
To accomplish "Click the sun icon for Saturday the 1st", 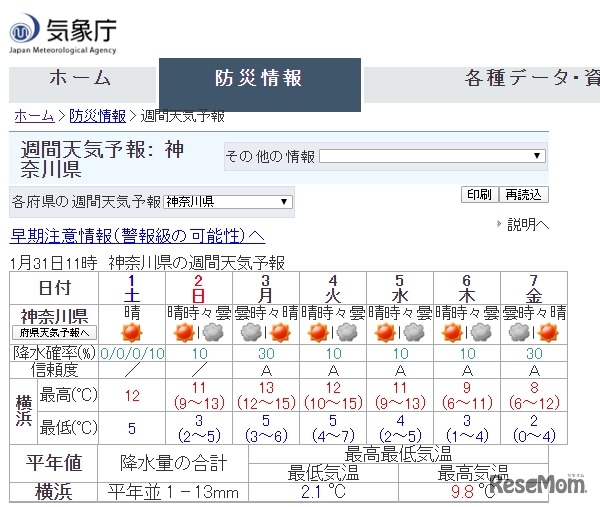I will click(132, 332).
